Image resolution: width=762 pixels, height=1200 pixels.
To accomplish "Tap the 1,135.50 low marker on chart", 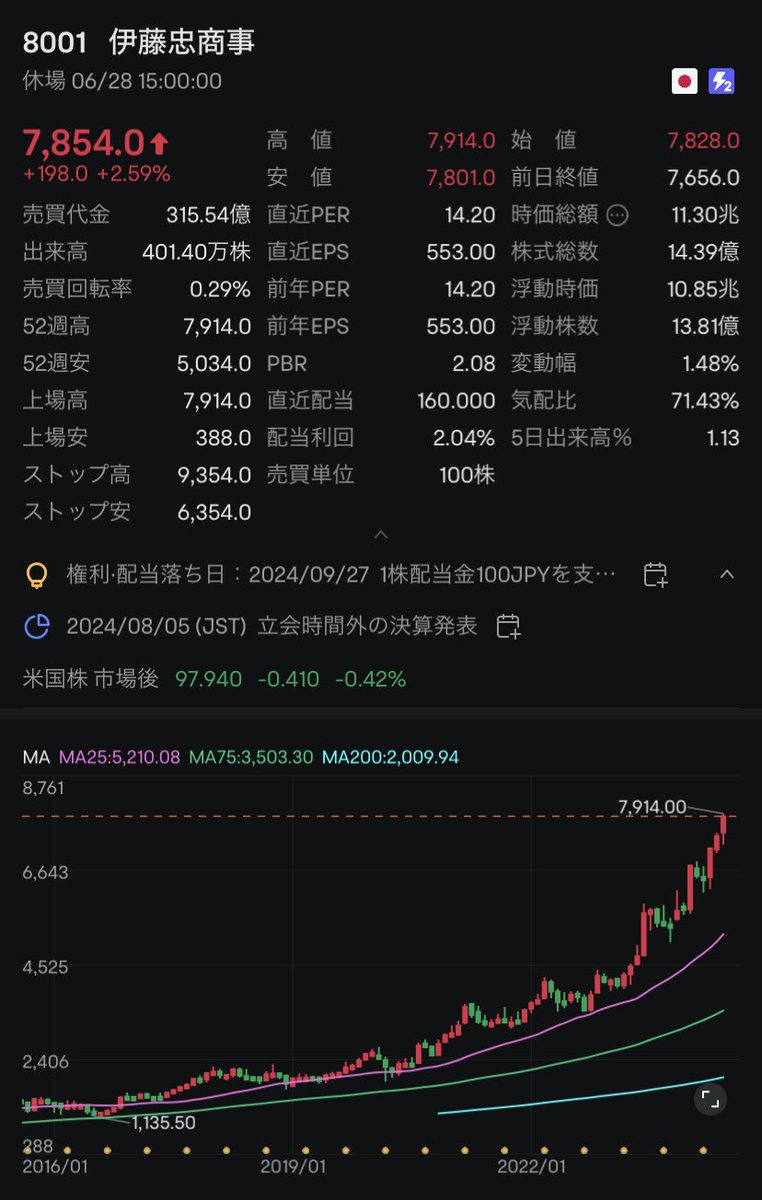I will (163, 1122).
